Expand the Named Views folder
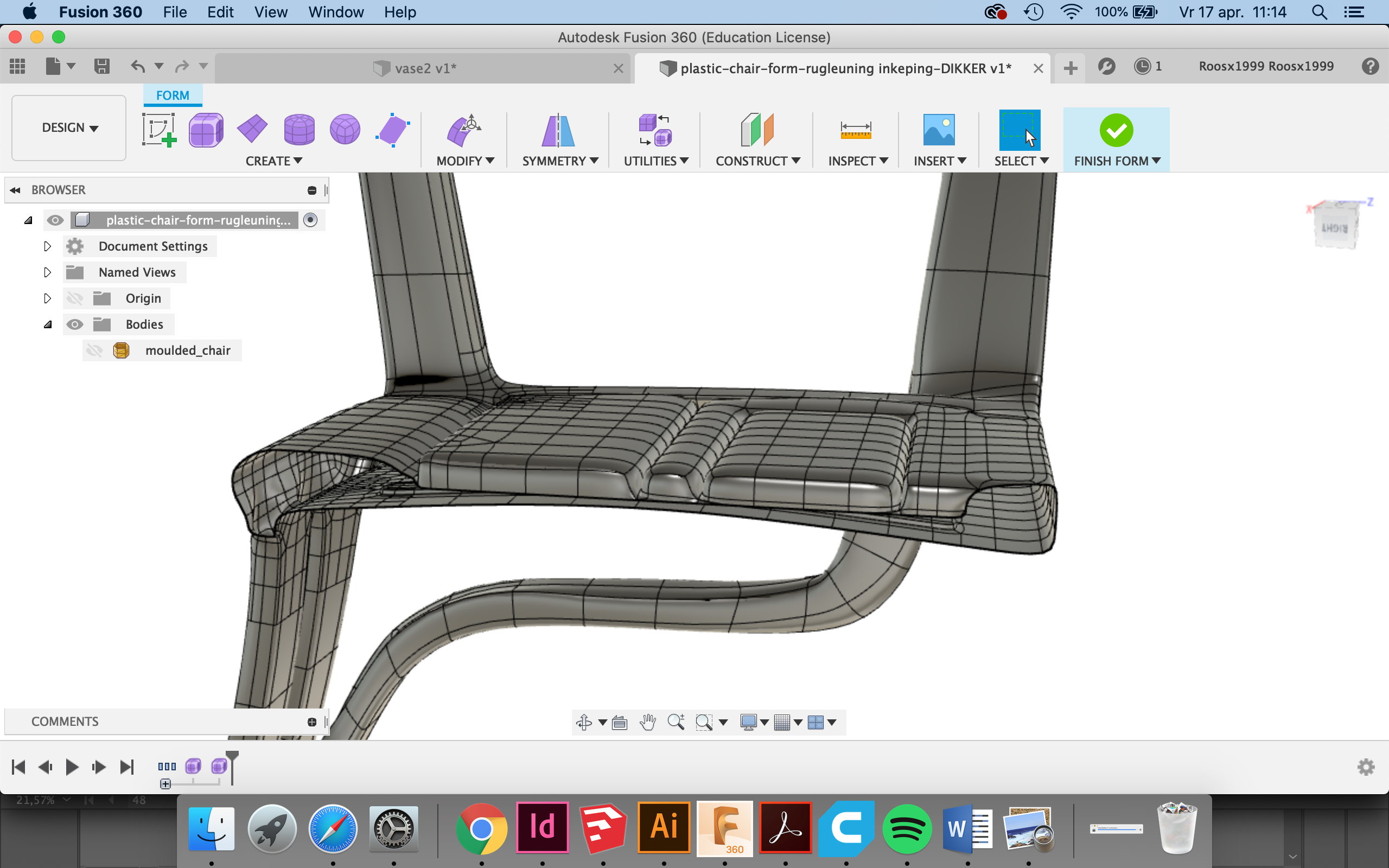 [x=48, y=272]
